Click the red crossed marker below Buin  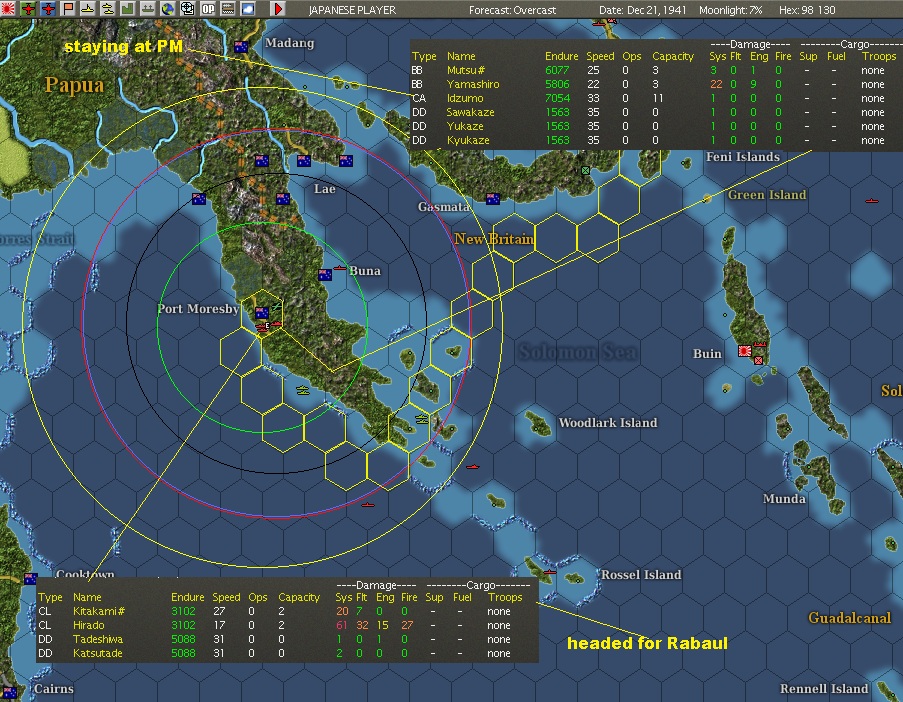coord(758,361)
